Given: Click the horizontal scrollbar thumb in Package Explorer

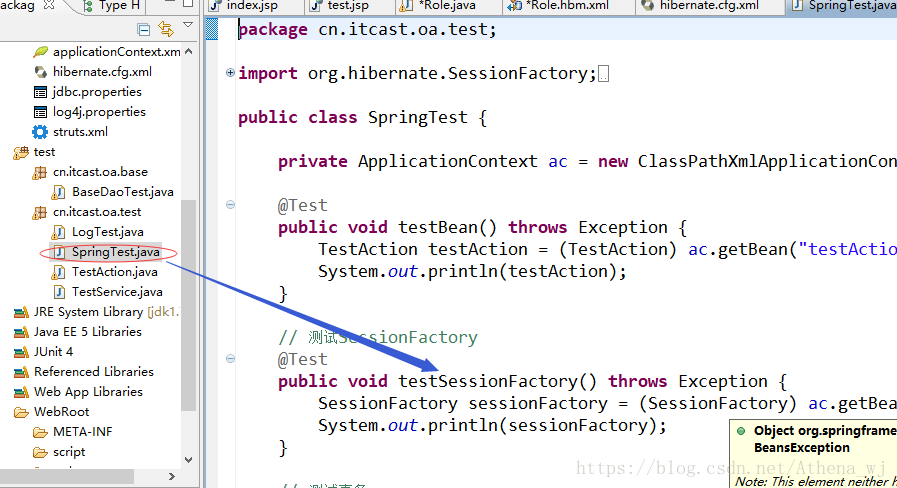Looking at the screenshot, I should (x=66, y=476).
